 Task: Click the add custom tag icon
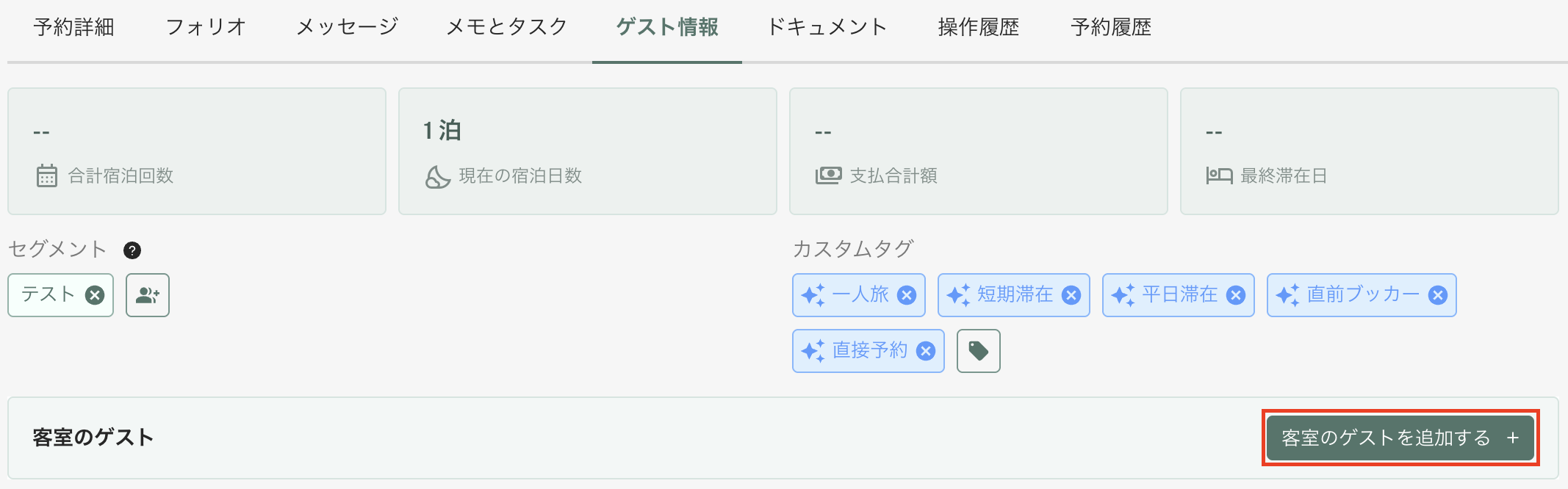coord(979,351)
